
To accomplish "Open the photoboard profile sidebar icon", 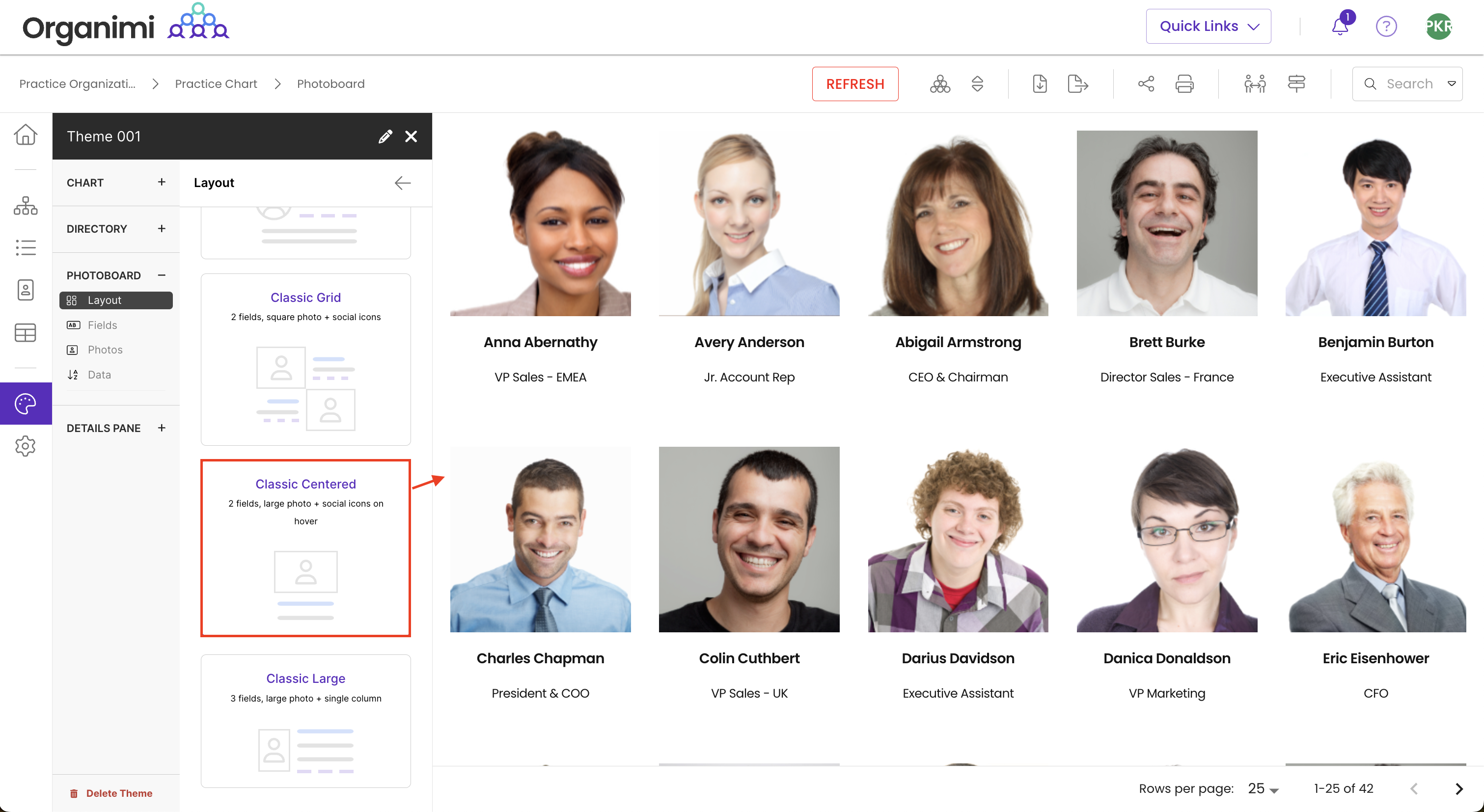I will pyautogui.click(x=26, y=290).
